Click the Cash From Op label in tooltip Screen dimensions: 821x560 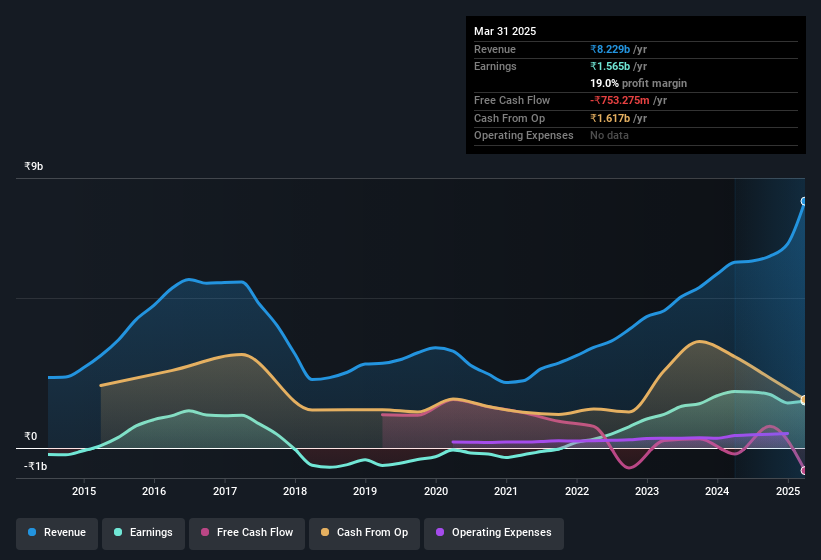(x=509, y=118)
